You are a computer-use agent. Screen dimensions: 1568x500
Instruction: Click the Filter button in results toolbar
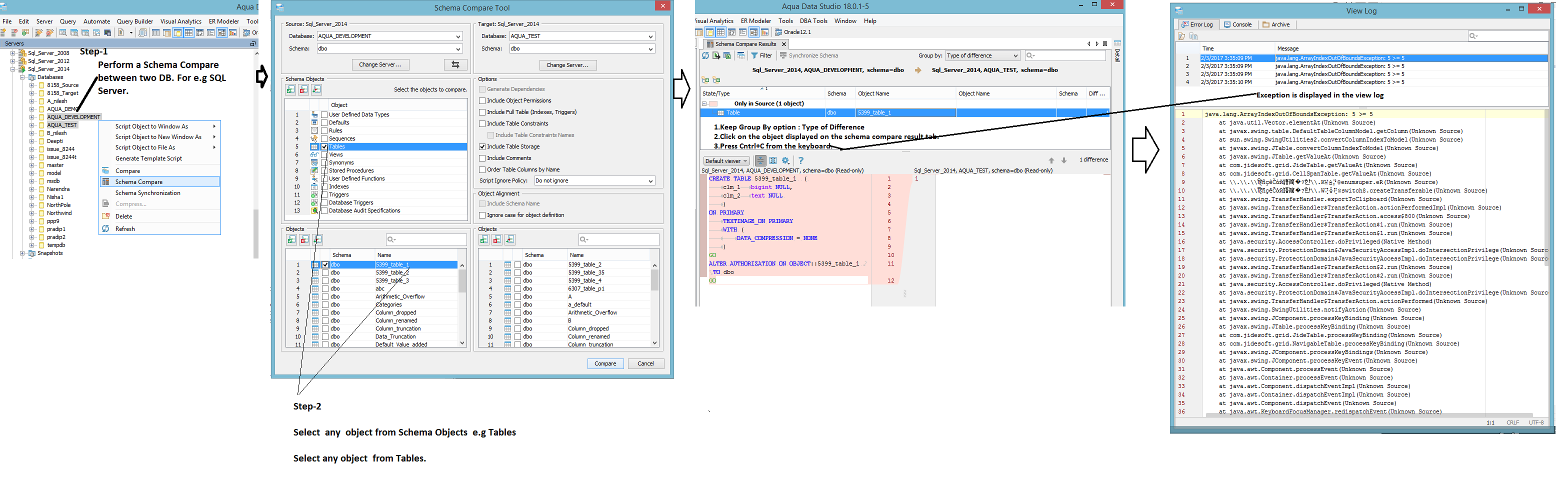(x=761, y=55)
